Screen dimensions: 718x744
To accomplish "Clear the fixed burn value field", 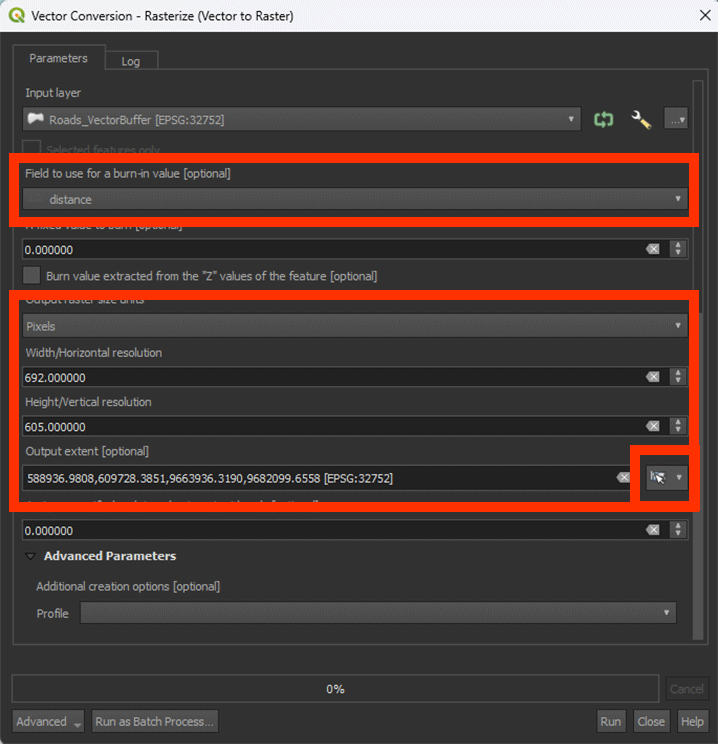I will point(653,249).
